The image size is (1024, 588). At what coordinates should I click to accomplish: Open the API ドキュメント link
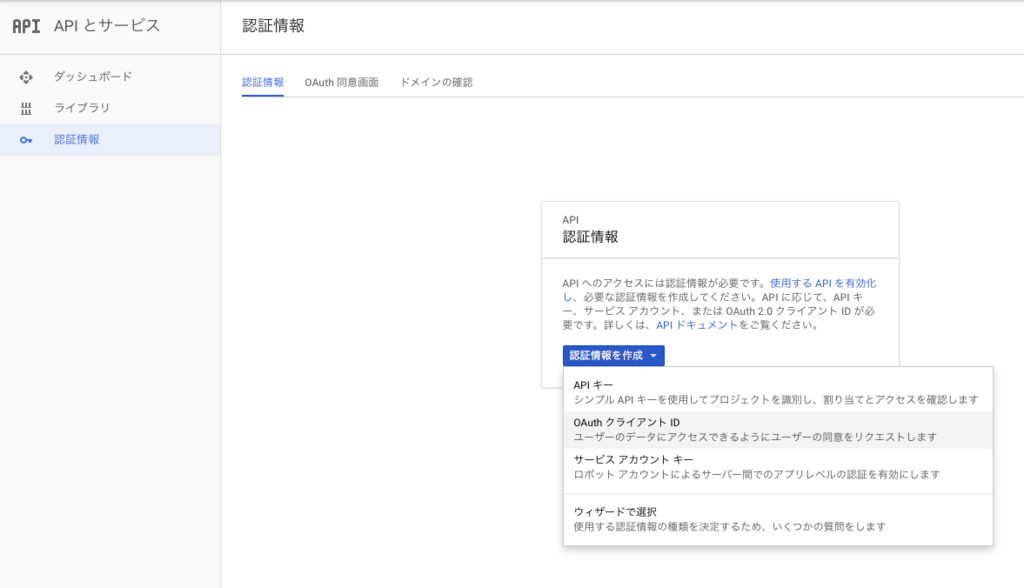click(x=697, y=325)
